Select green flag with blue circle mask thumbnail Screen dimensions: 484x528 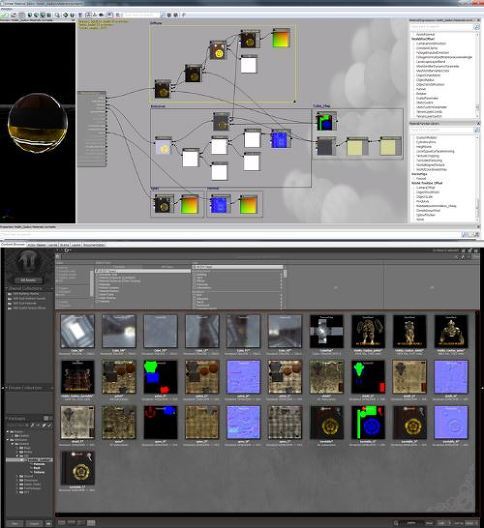click(x=368, y=422)
